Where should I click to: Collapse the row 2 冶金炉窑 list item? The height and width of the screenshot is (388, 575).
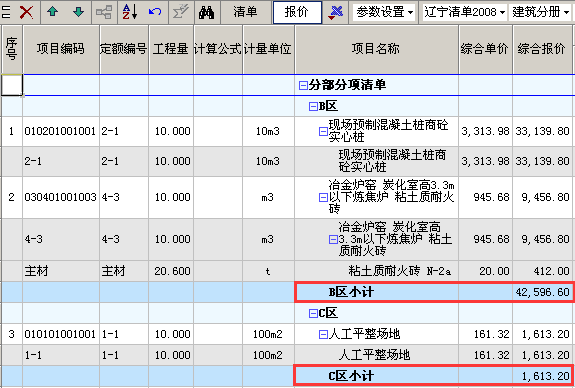click(323, 198)
